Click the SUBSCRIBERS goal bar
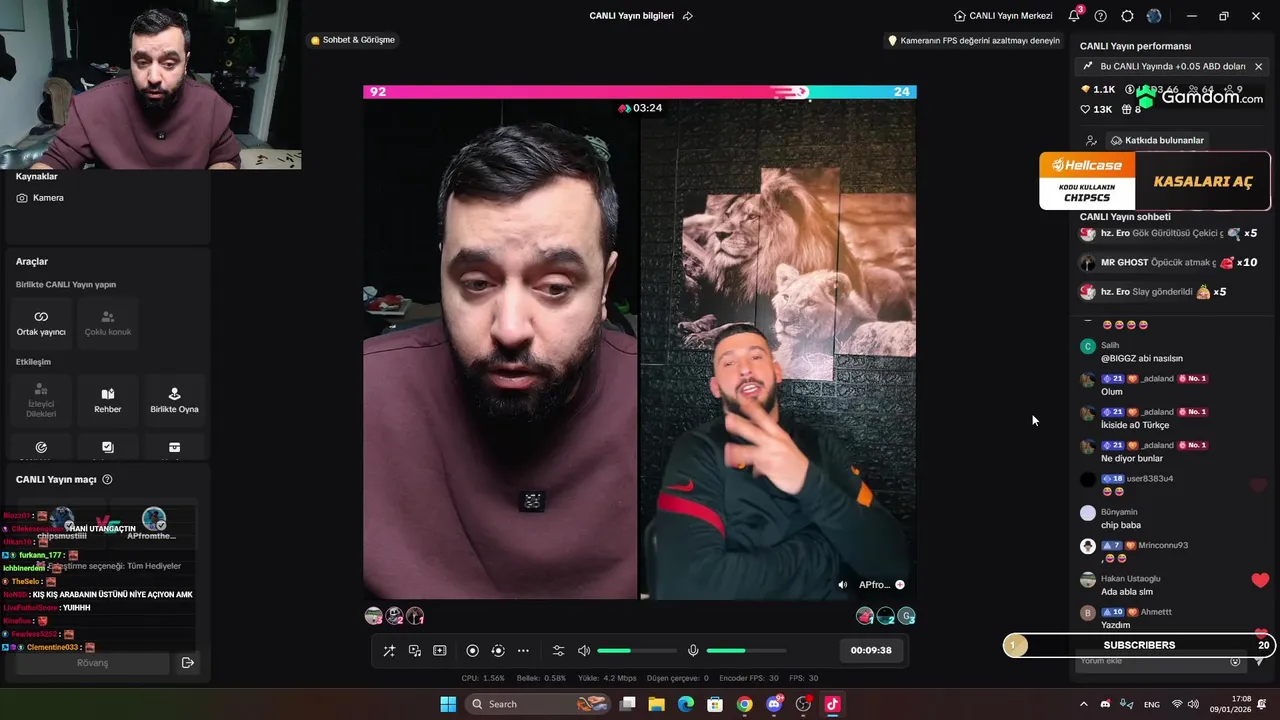 click(1139, 645)
